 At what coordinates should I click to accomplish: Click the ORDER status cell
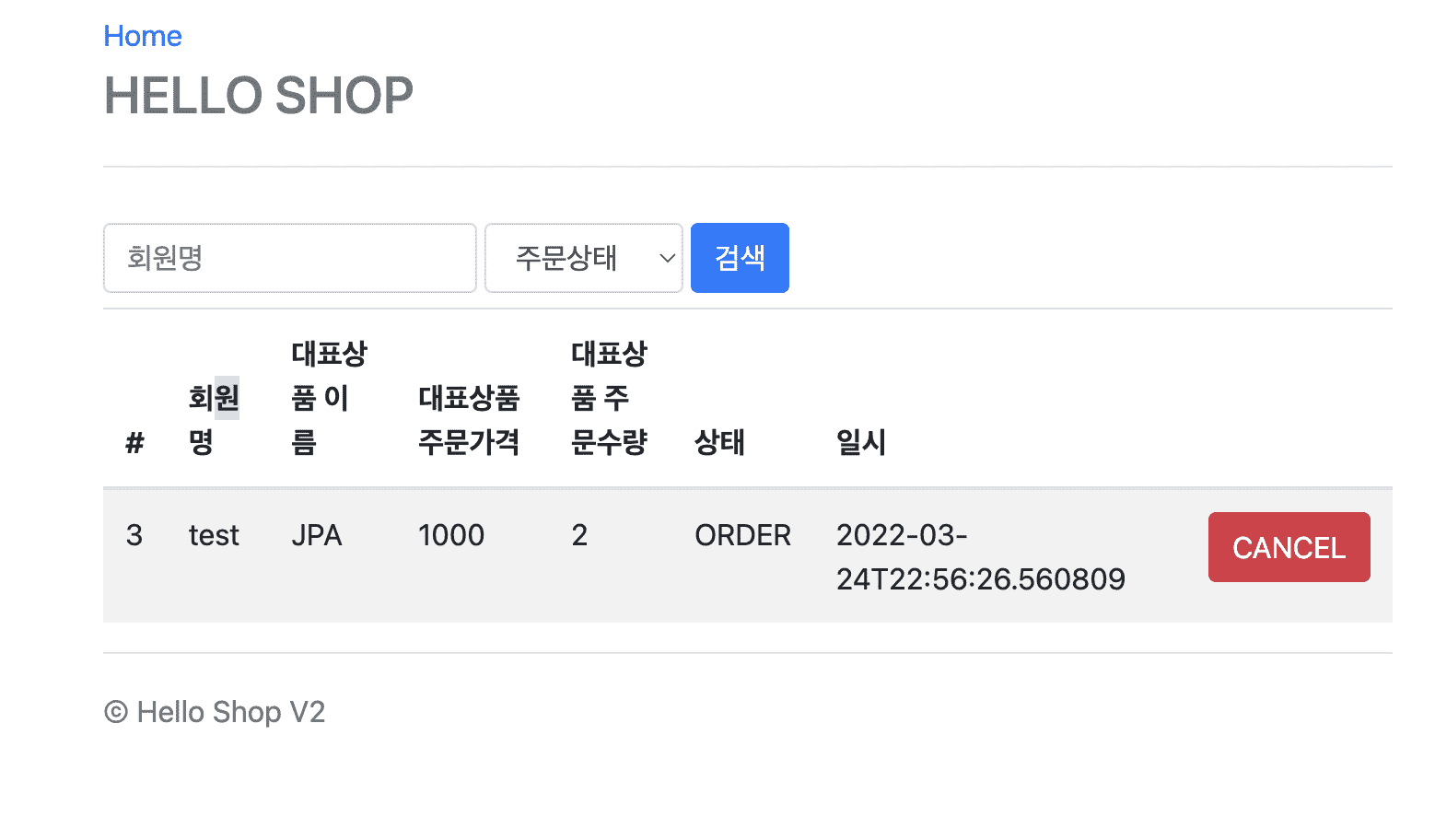point(742,535)
